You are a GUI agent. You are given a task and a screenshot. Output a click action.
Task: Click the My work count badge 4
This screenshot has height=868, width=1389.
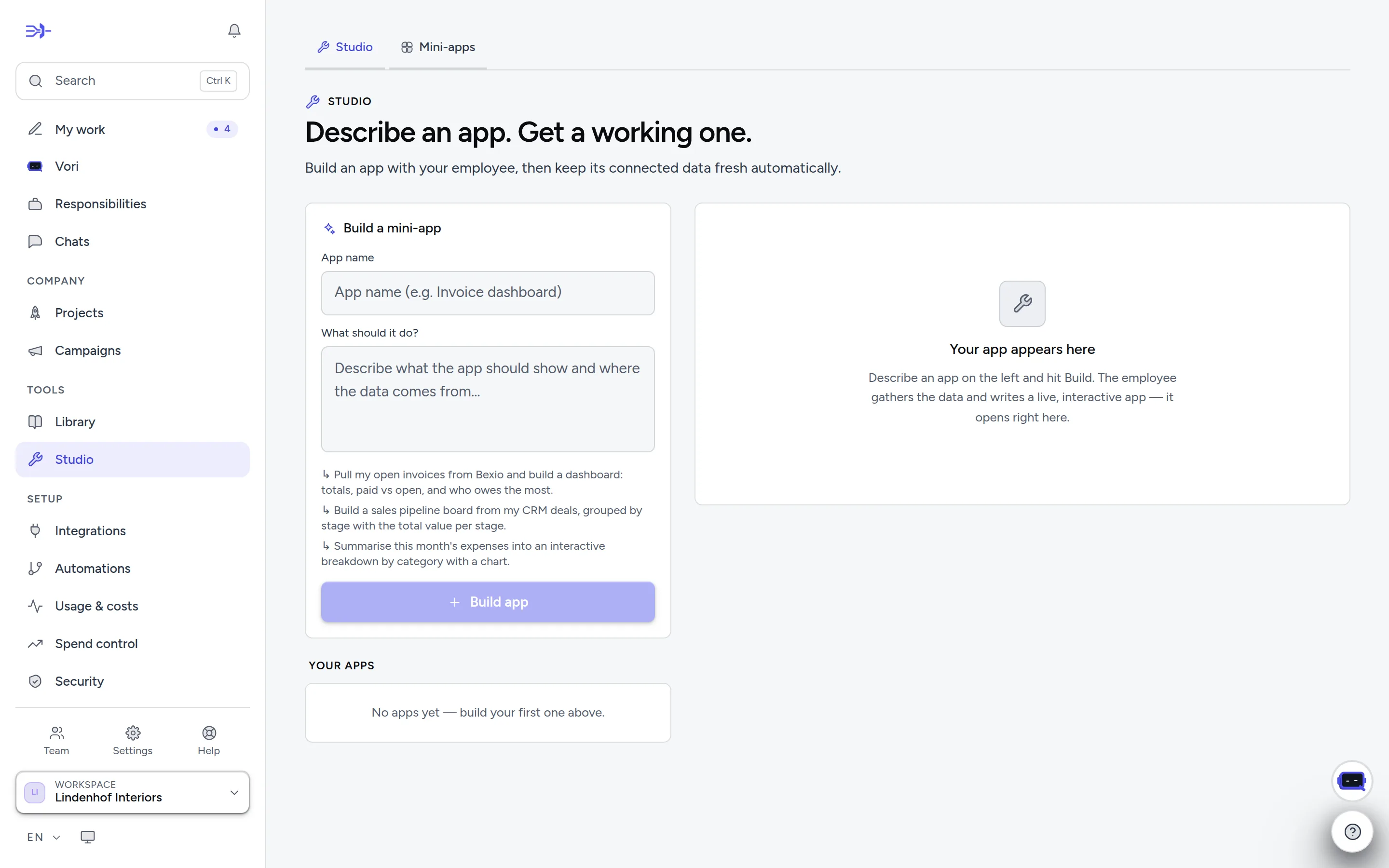[x=222, y=129]
